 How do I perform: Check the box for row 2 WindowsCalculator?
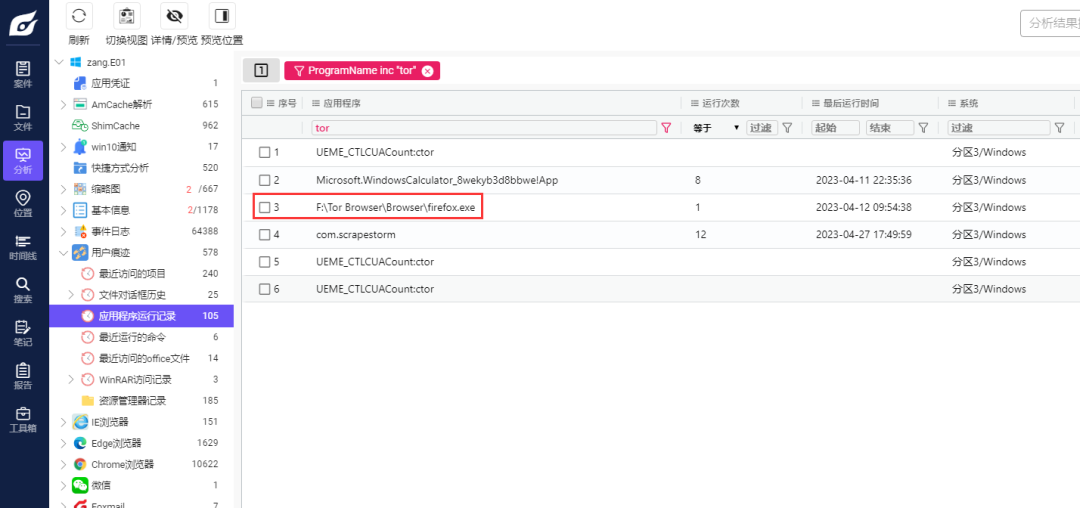tap(264, 180)
